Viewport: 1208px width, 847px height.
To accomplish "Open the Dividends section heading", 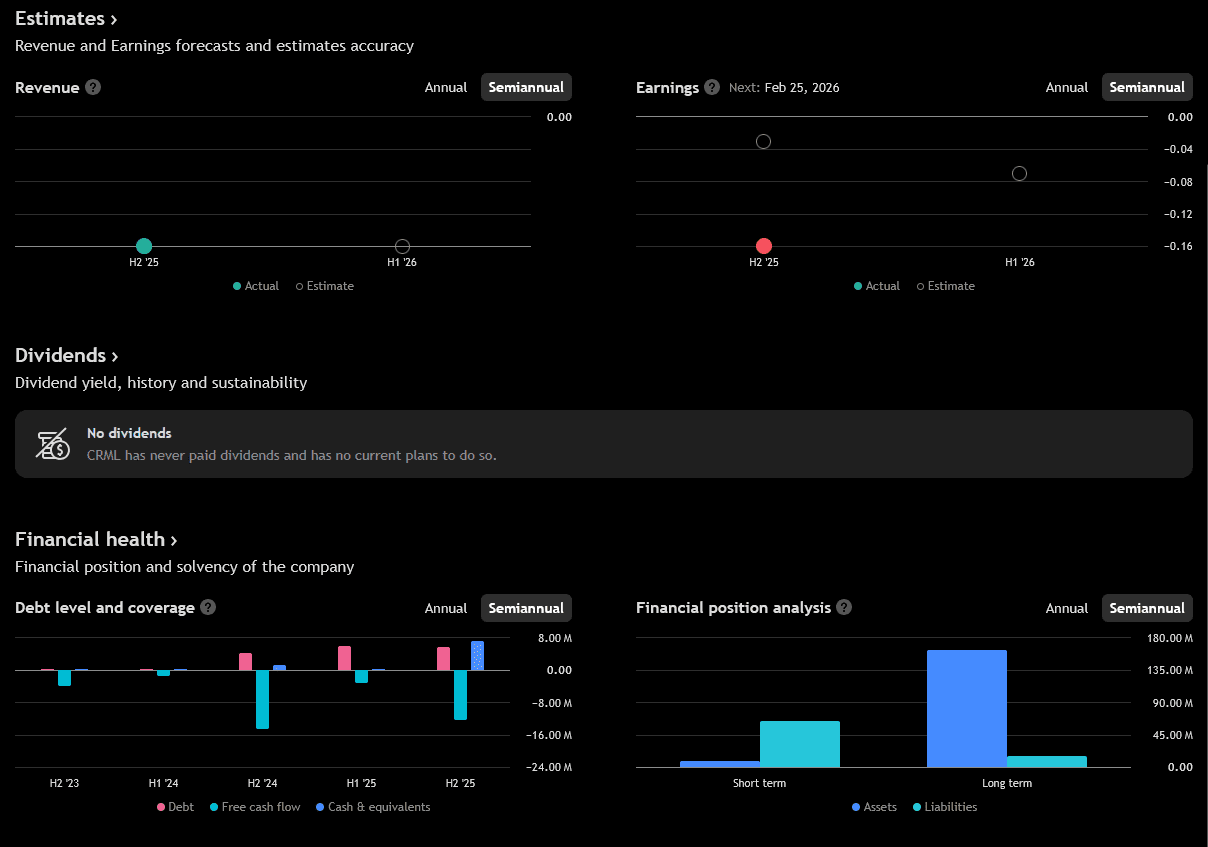I will [67, 355].
